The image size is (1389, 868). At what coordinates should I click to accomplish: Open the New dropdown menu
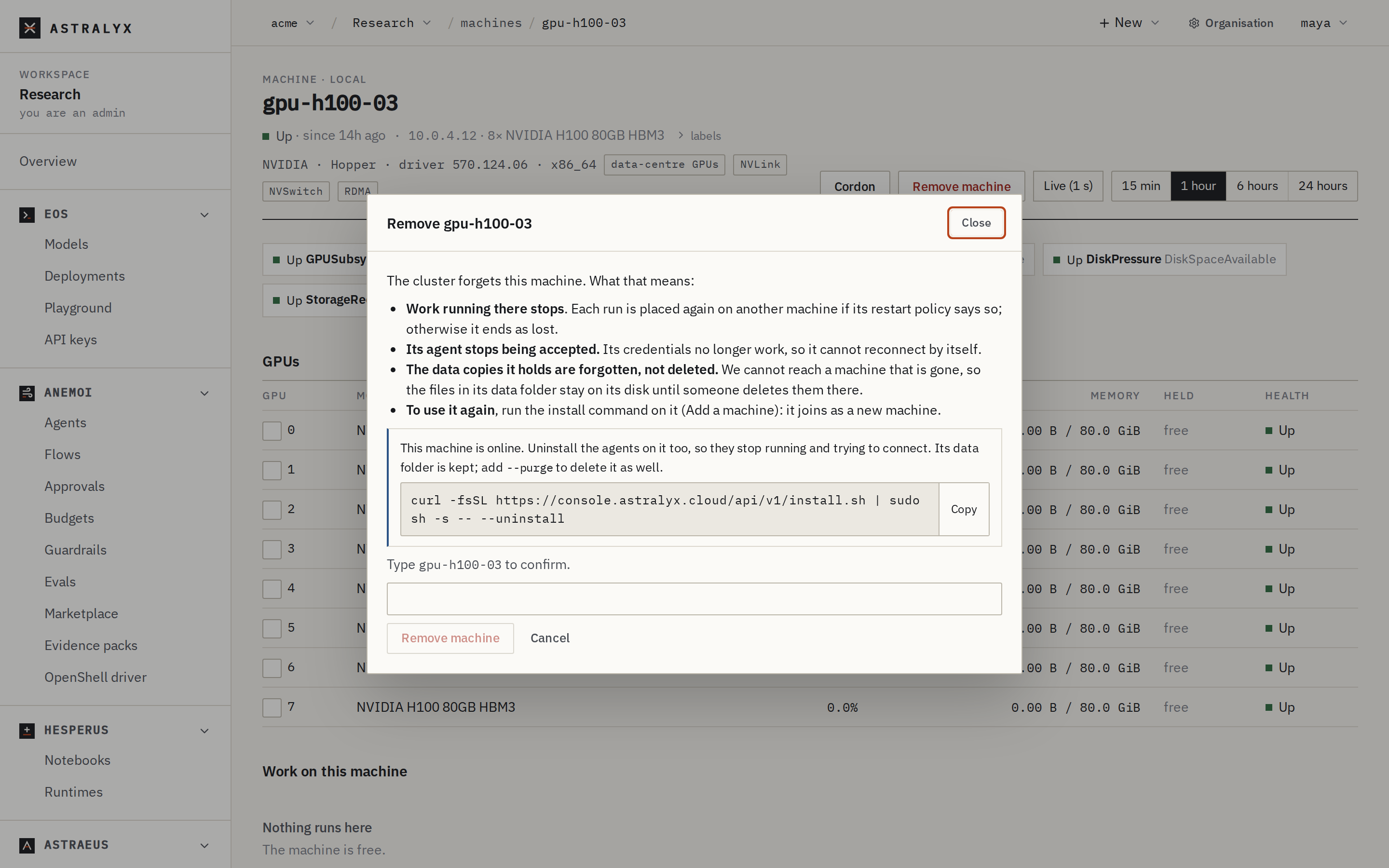pyautogui.click(x=1129, y=23)
